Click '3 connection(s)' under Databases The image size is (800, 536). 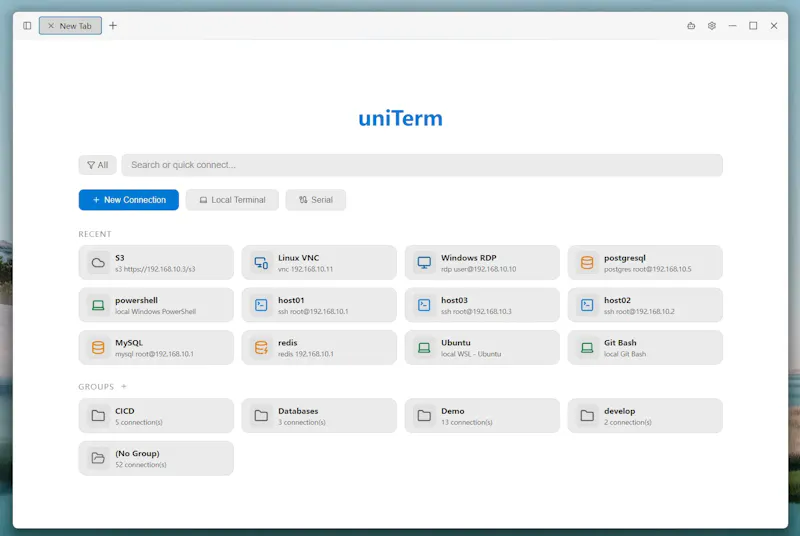click(x=302, y=422)
